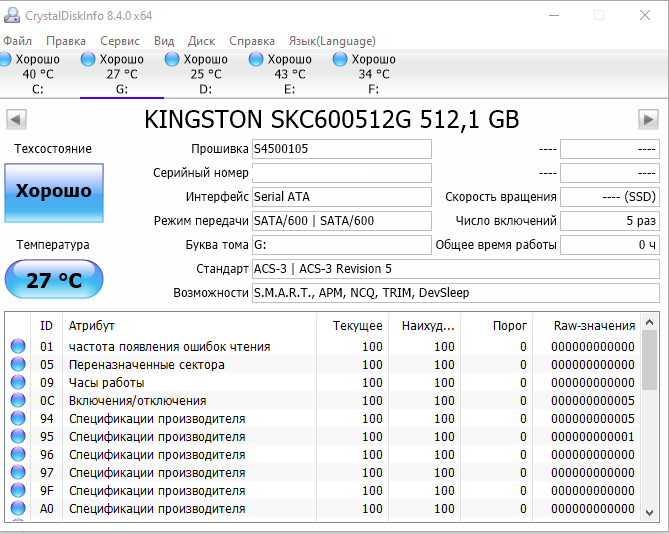The width and height of the screenshot is (669, 534).
Task: Click status orb for attribute 96
Action: click(x=18, y=454)
